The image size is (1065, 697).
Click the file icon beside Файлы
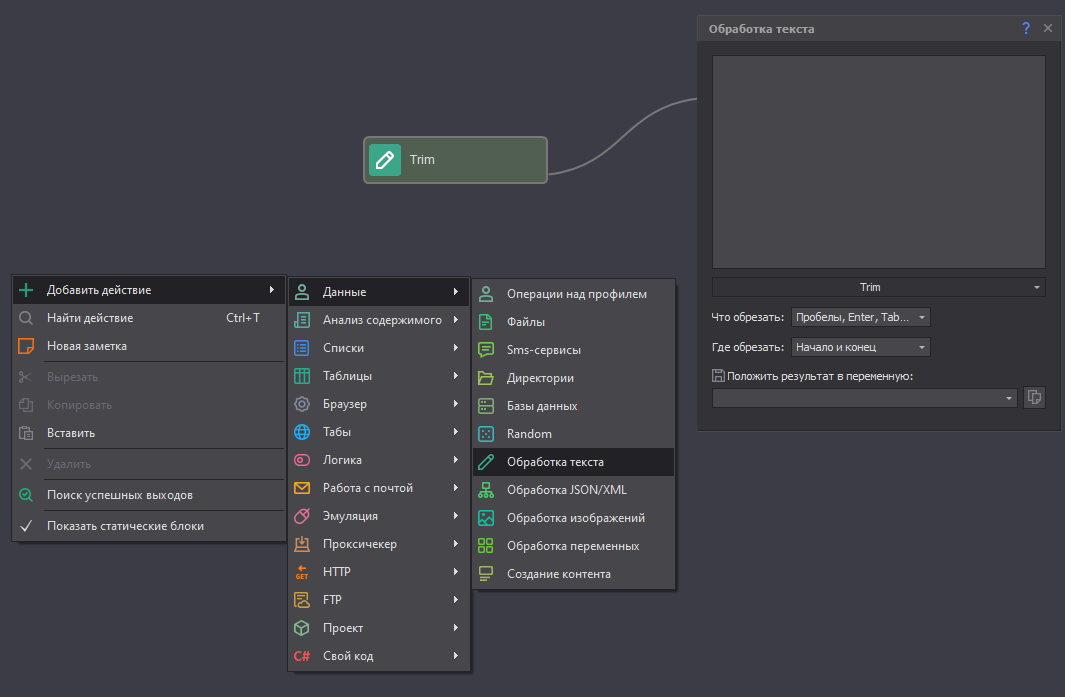pyautogui.click(x=486, y=322)
